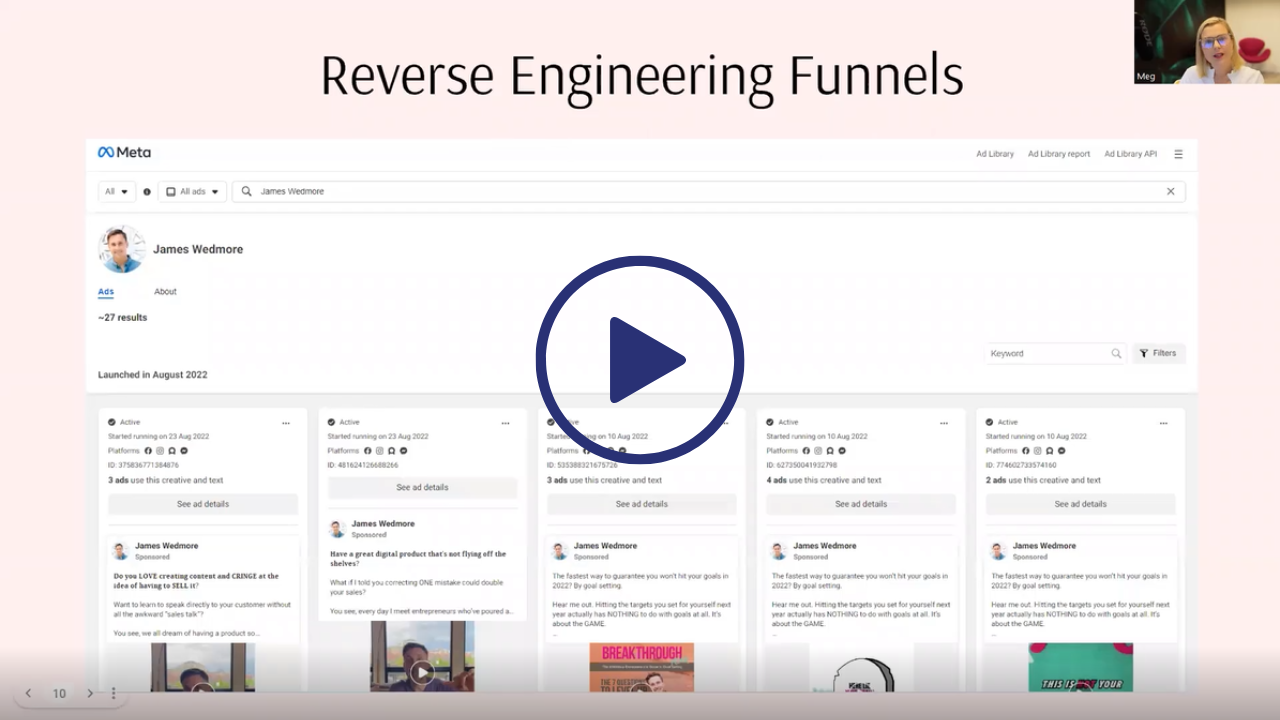The image size is (1280, 720).
Task: Open three-dot menu on the 4 ads card
Action: point(944,423)
